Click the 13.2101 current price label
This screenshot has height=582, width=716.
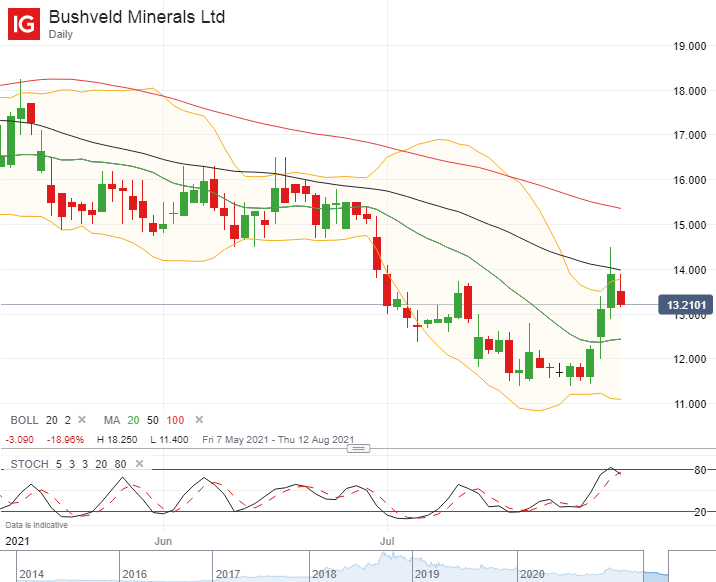pyautogui.click(x=685, y=305)
